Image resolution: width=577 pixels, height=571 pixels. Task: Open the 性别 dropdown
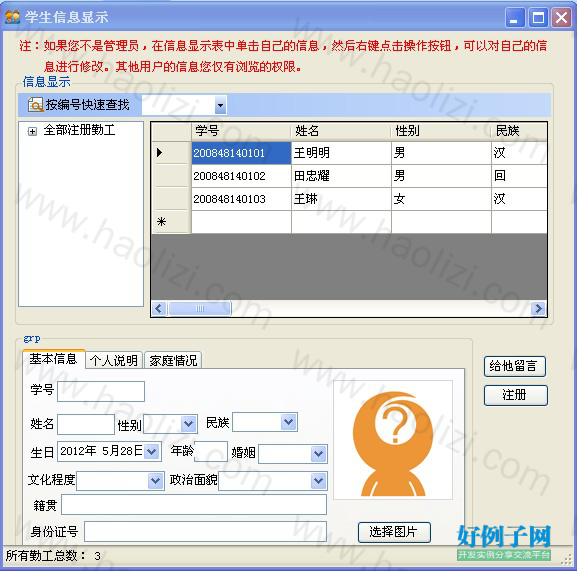189,424
